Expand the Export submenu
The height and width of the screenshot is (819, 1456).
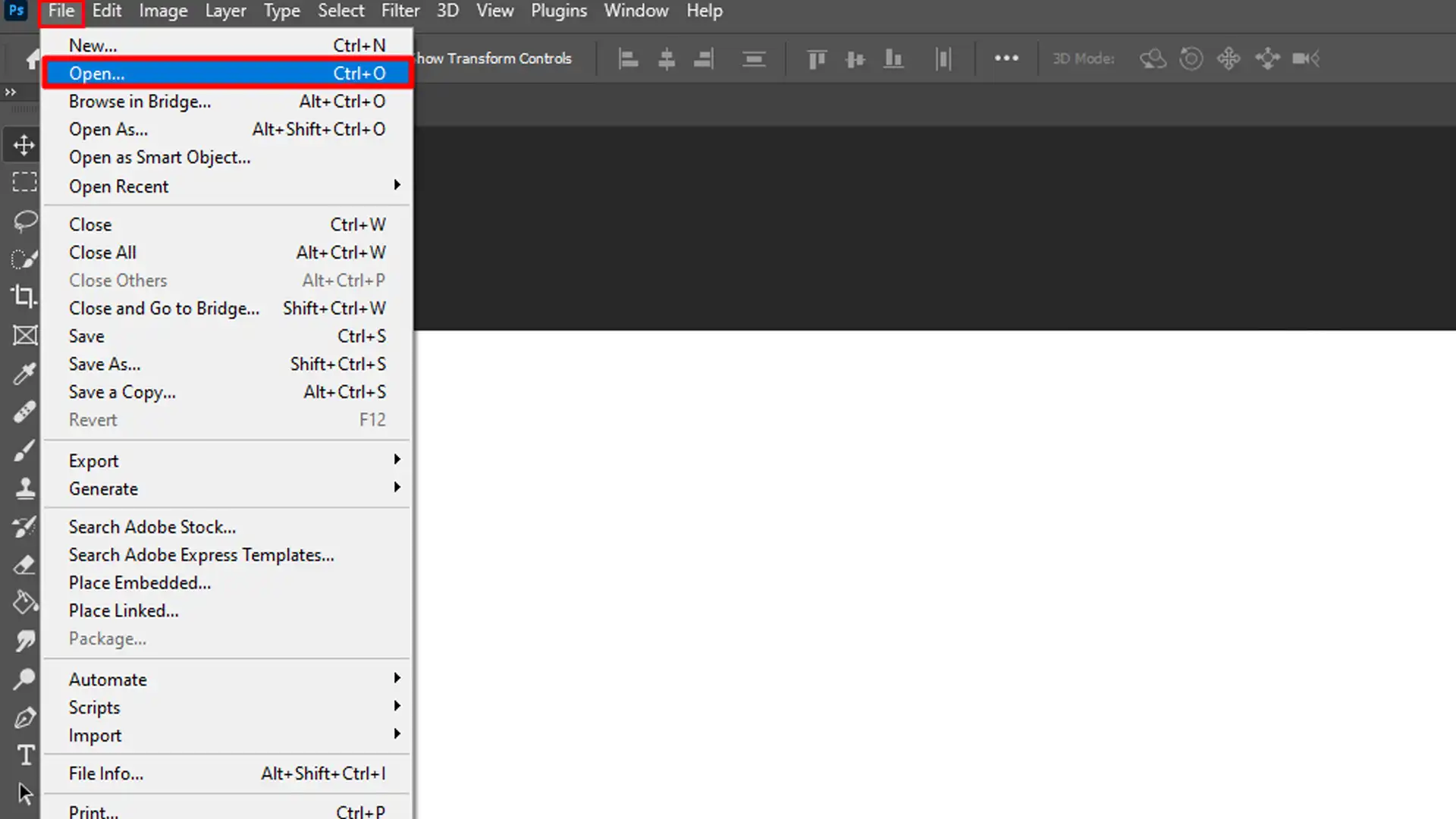227,460
